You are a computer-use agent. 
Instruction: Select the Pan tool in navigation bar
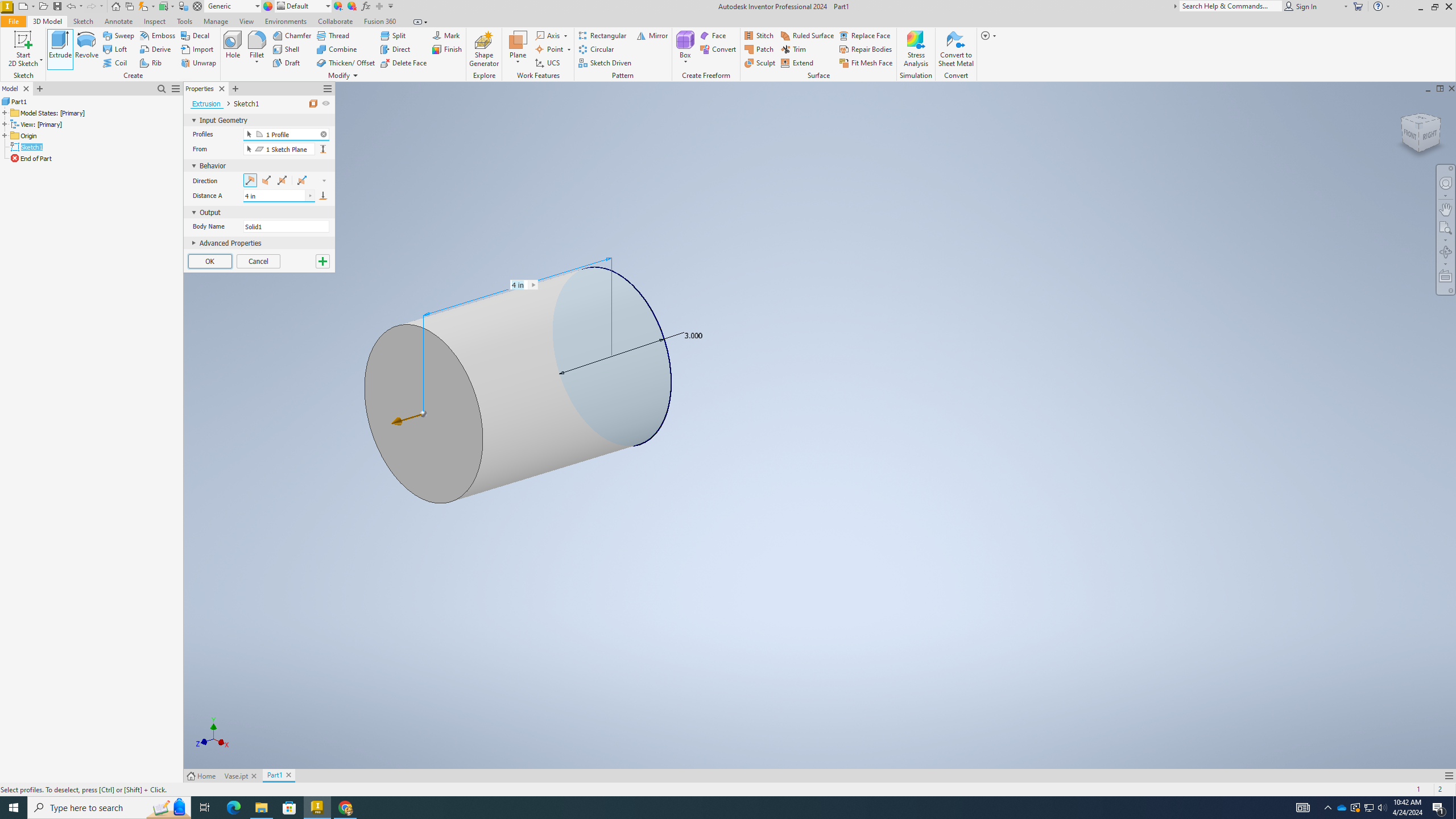1445,209
